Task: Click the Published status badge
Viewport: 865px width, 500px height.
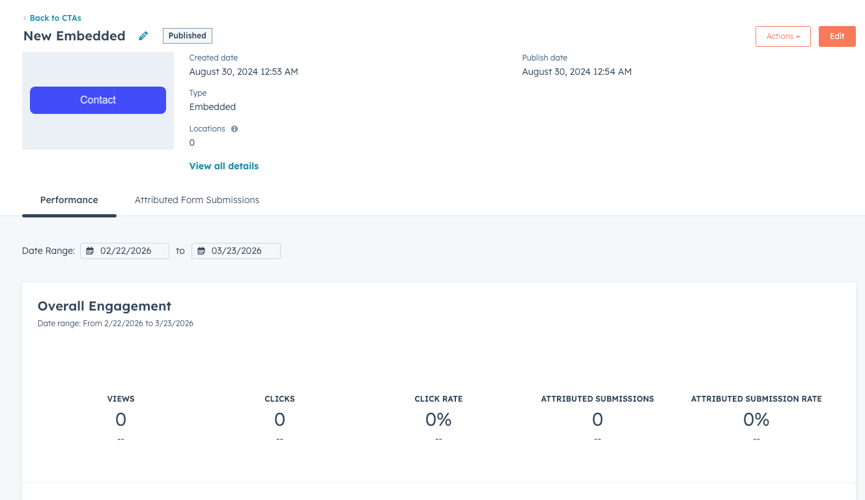Action: pyautogui.click(x=188, y=36)
